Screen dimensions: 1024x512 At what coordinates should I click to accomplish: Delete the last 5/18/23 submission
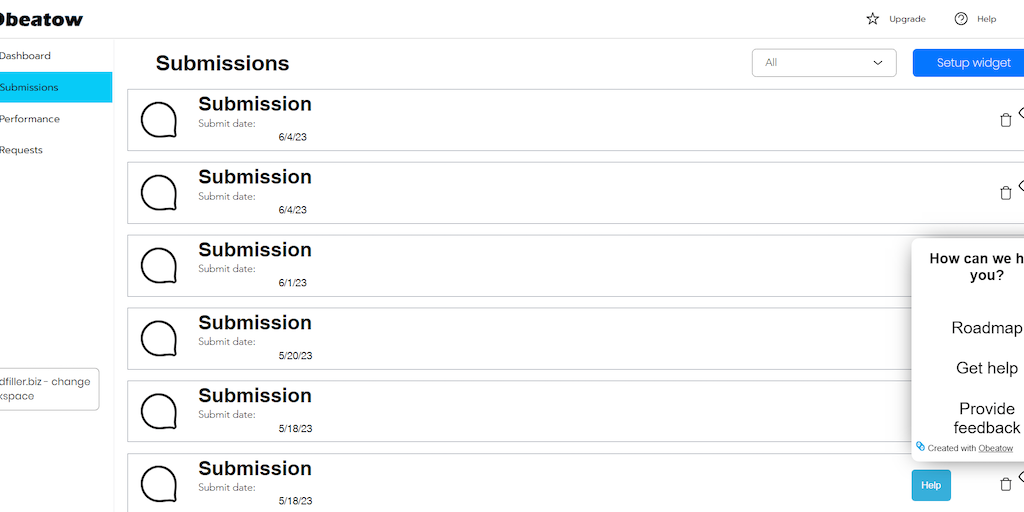tap(1006, 484)
